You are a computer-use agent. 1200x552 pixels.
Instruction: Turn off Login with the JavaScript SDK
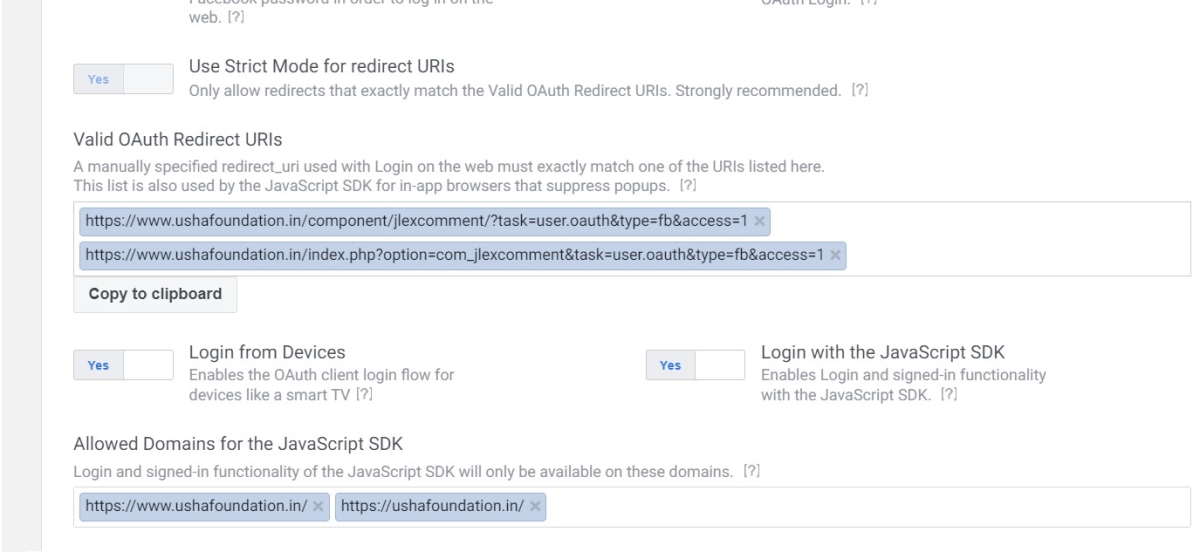click(x=695, y=365)
